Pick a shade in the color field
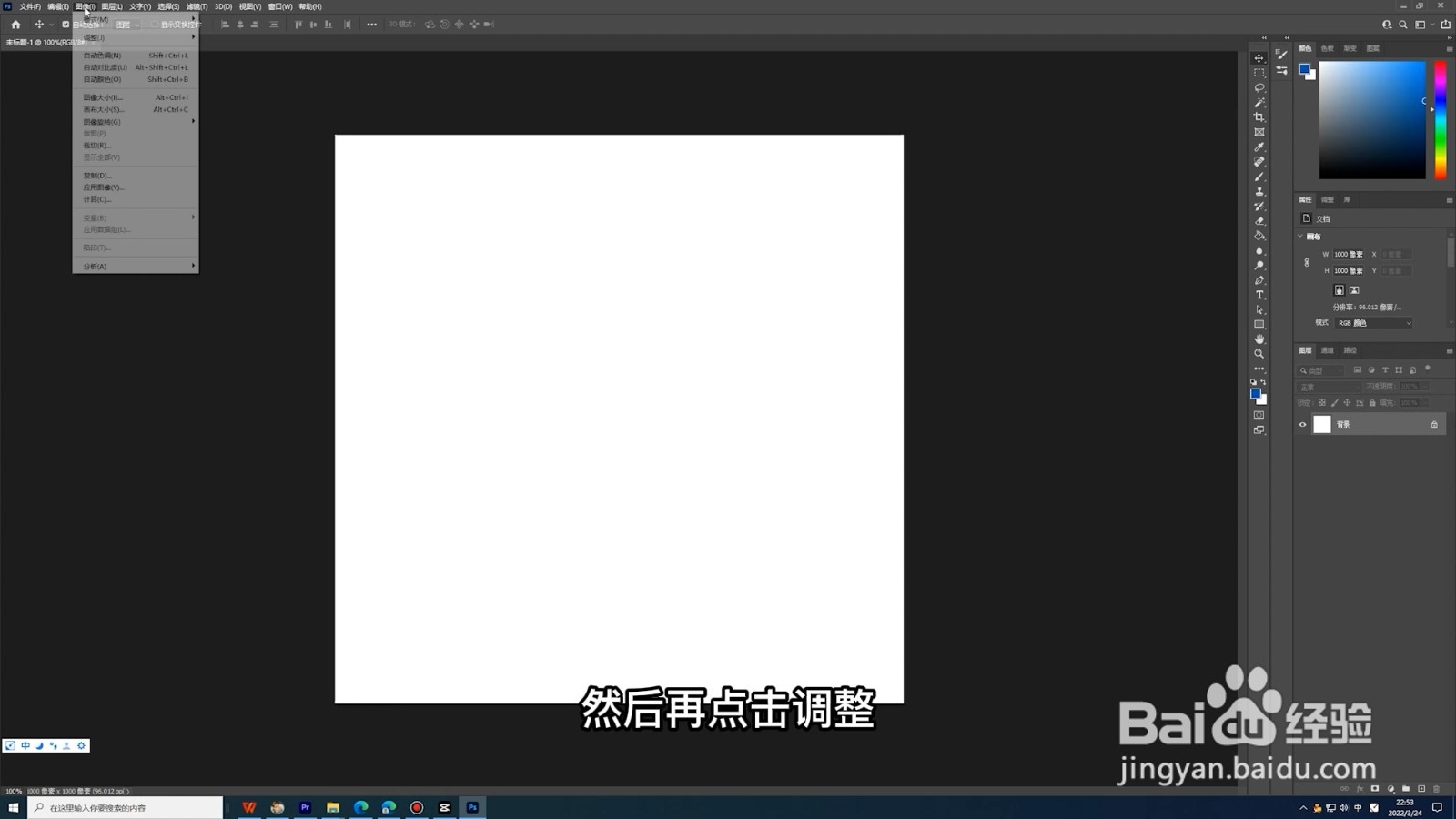 [1372, 120]
